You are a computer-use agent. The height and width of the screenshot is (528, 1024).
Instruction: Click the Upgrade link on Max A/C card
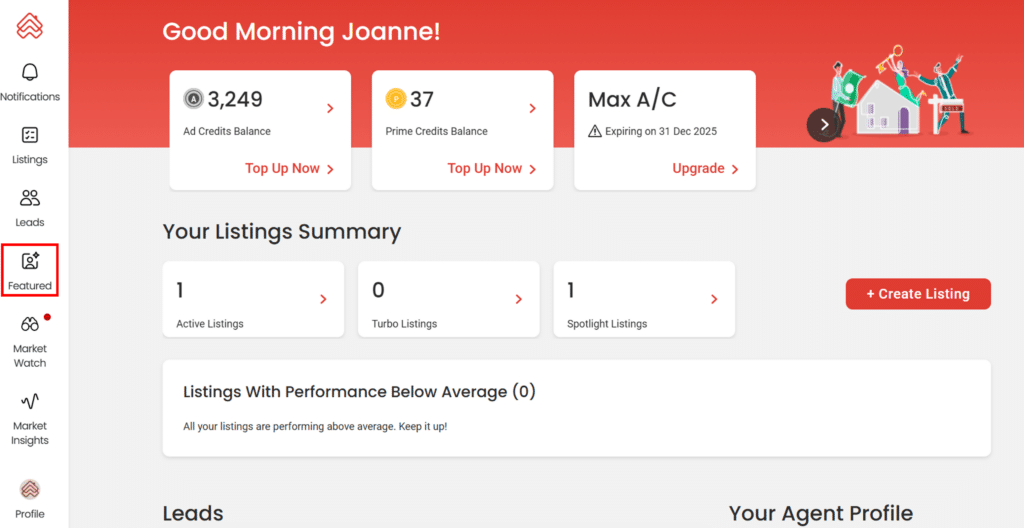click(x=705, y=169)
